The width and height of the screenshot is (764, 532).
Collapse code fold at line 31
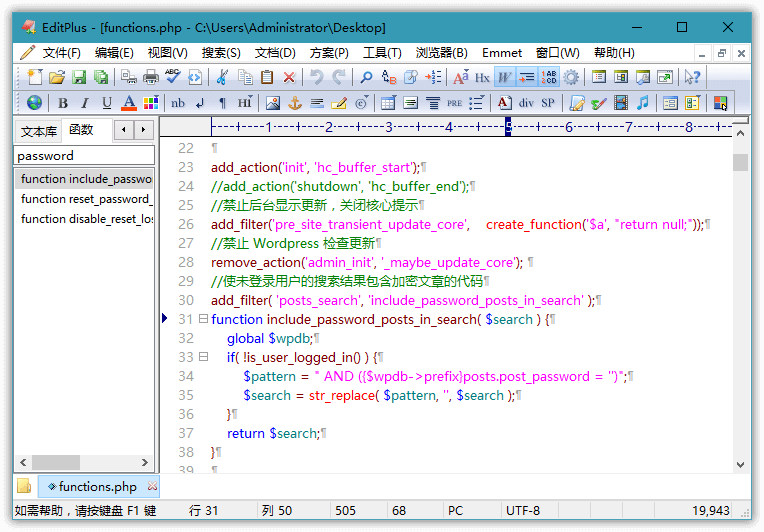click(203, 319)
